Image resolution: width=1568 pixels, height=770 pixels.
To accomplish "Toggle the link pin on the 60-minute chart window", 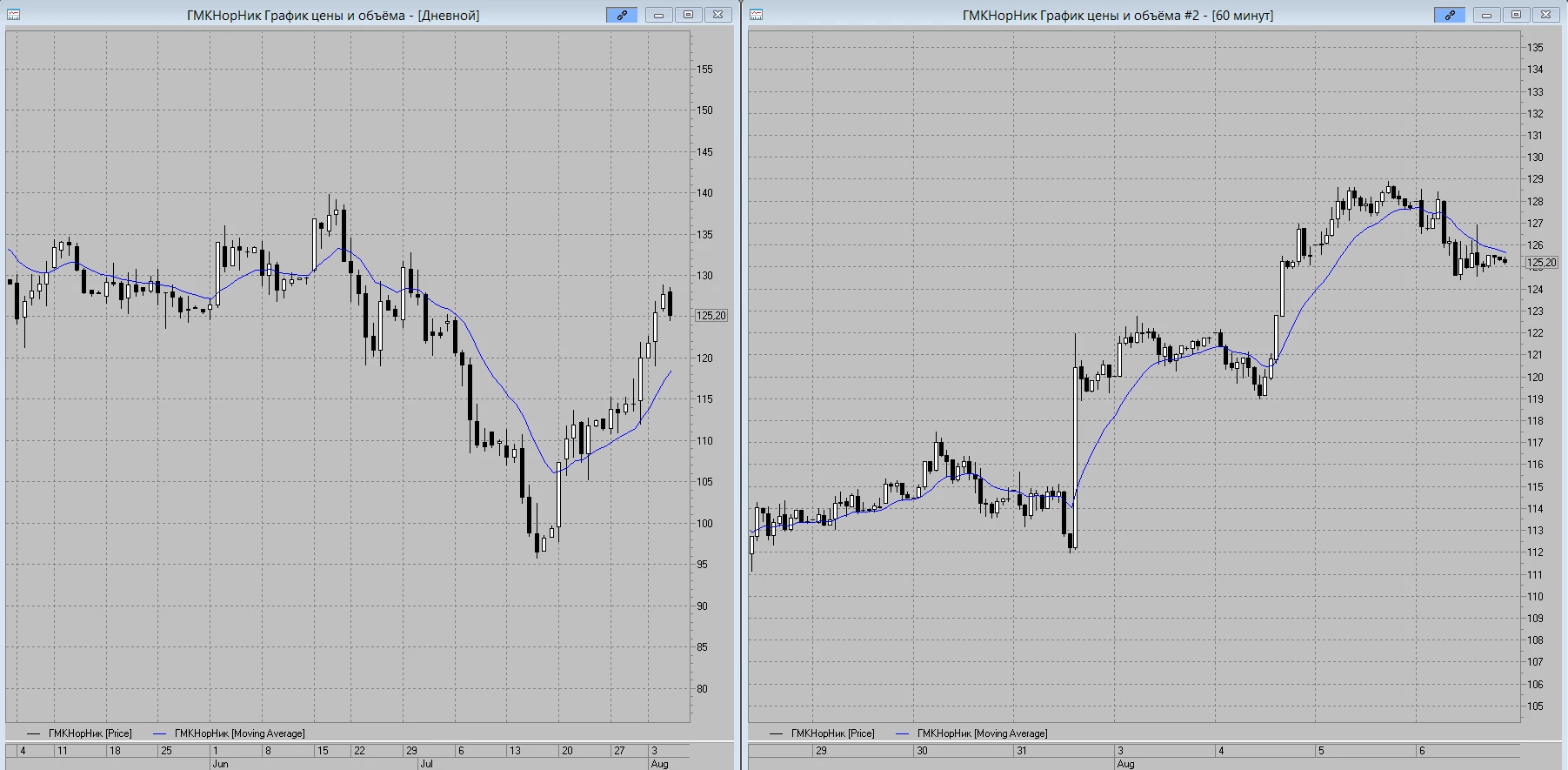I will click(x=1450, y=15).
